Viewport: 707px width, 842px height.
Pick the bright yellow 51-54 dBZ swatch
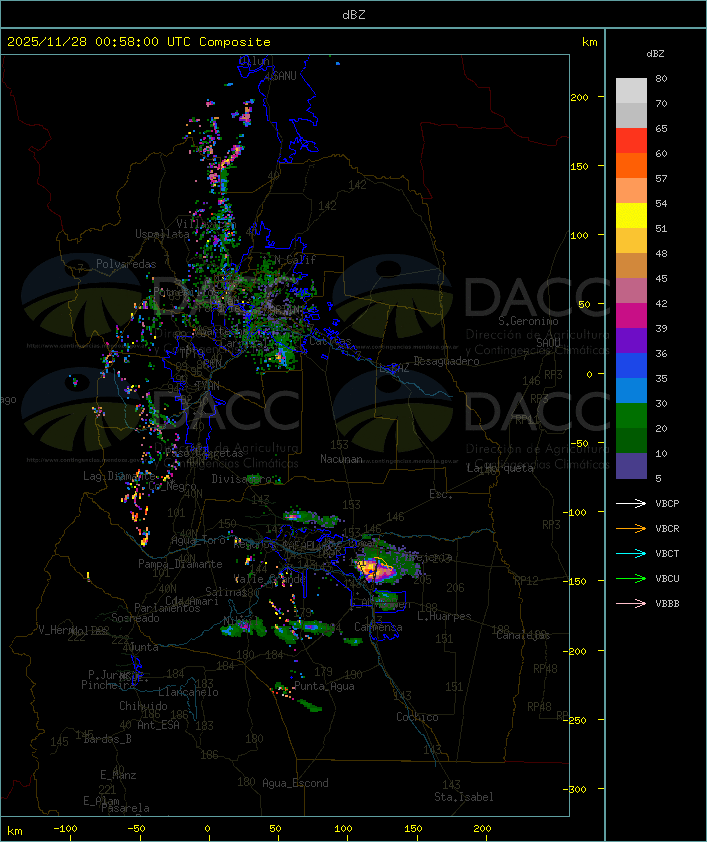pos(631,215)
